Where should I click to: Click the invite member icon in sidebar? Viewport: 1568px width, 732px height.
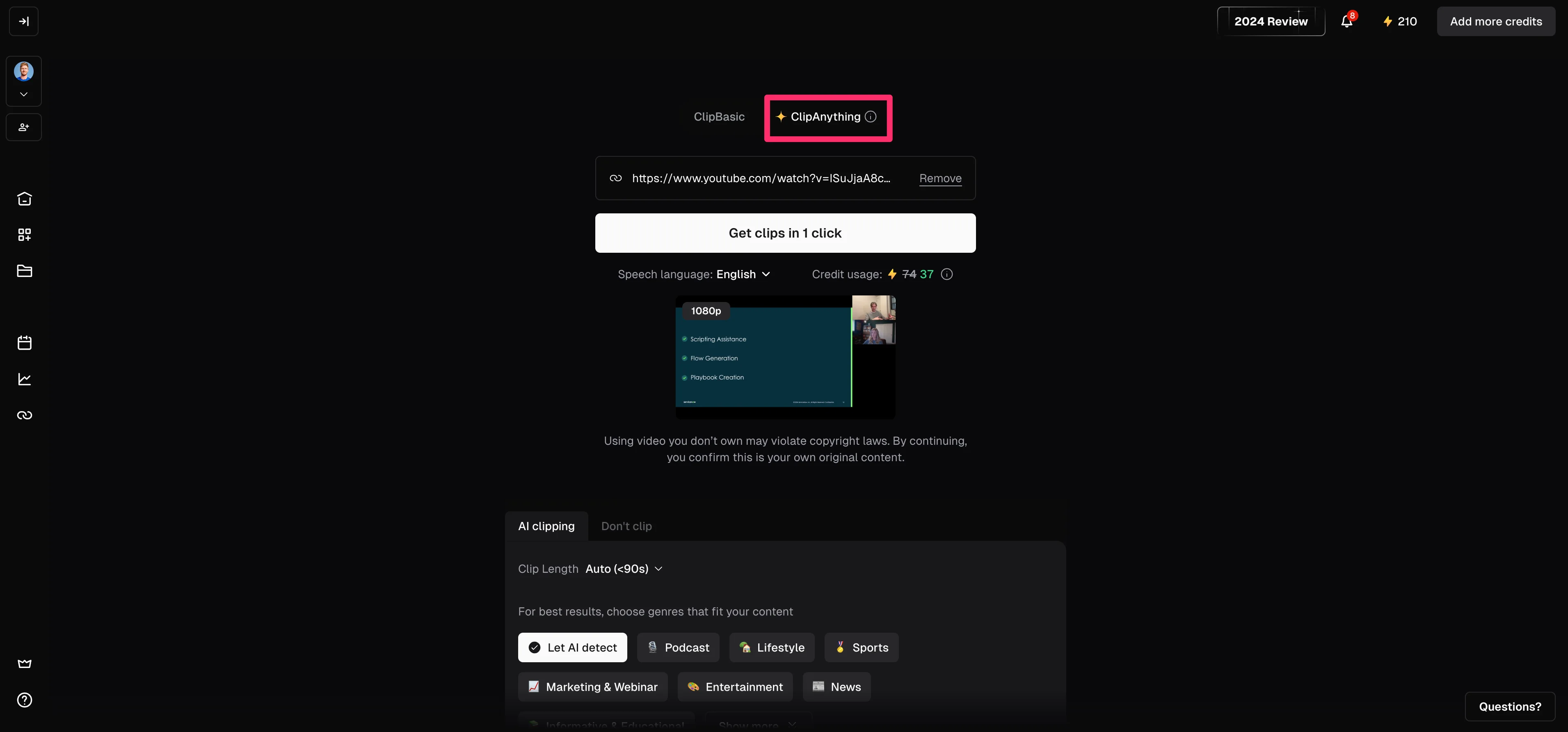click(x=24, y=127)
